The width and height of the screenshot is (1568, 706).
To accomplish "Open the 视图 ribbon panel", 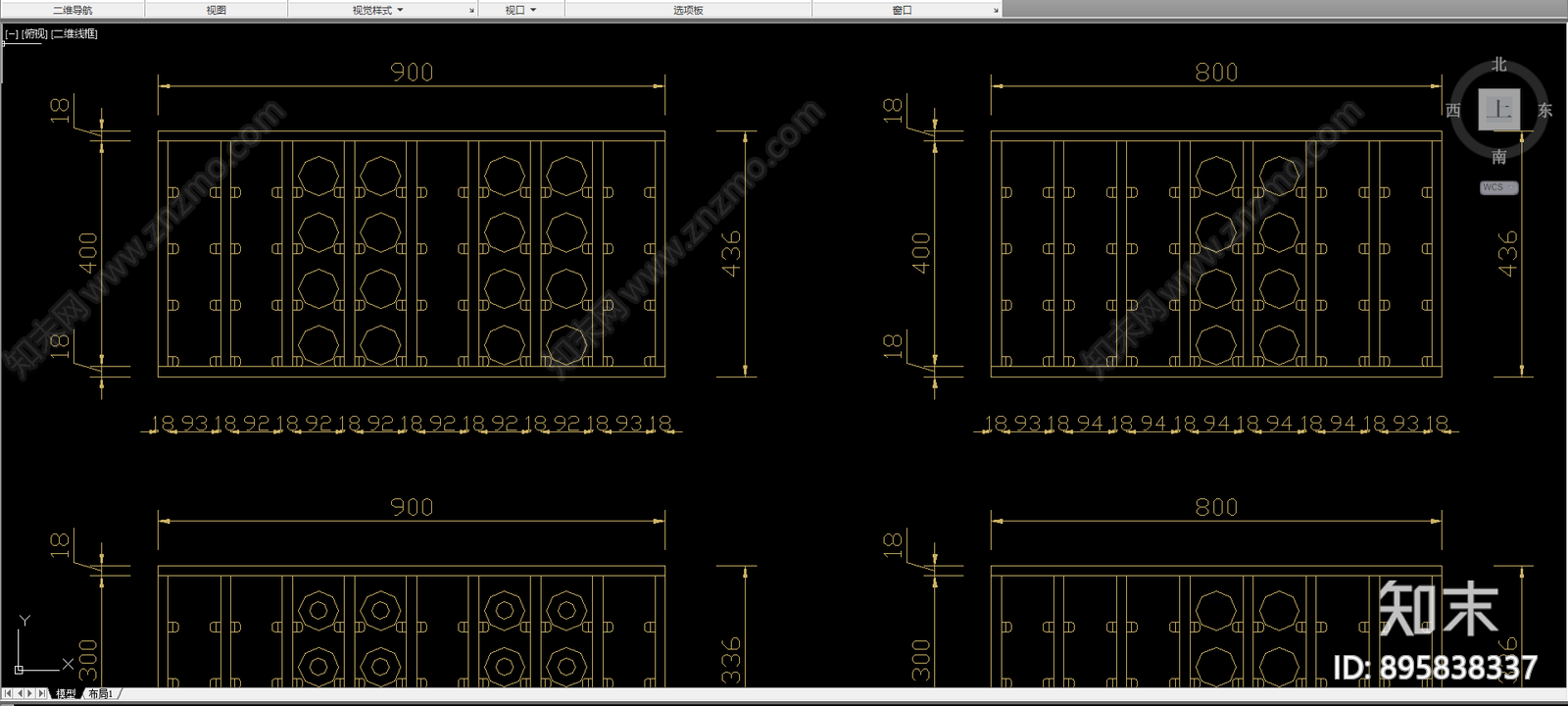I will click(x=217, y=10).
